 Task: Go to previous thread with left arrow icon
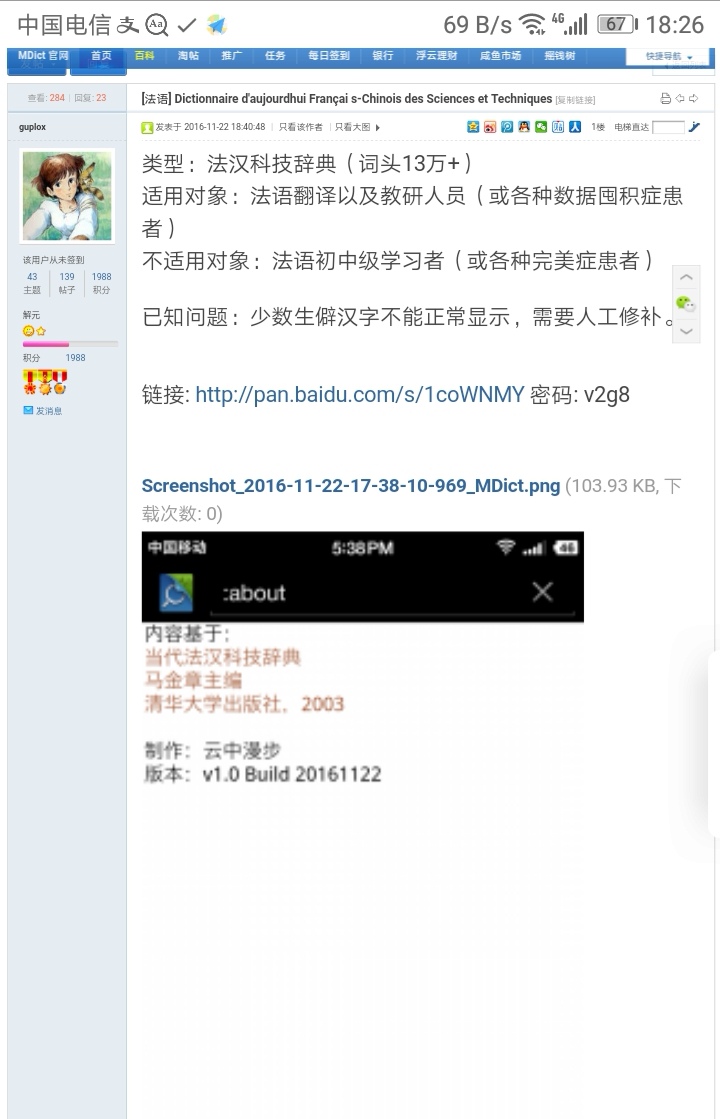click(680, 98)
